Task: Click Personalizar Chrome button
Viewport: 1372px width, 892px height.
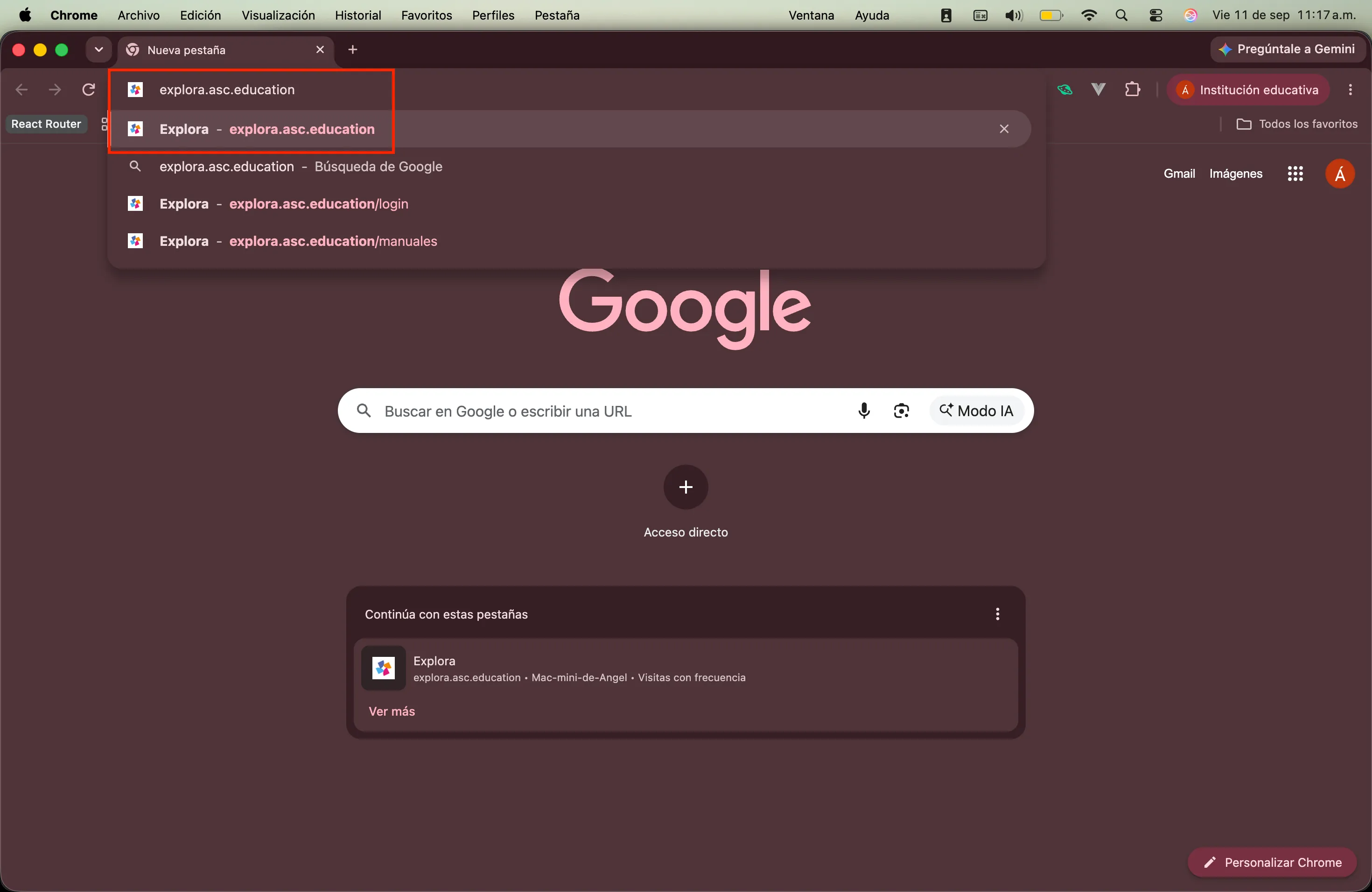Action: [x=1272, y=863]
